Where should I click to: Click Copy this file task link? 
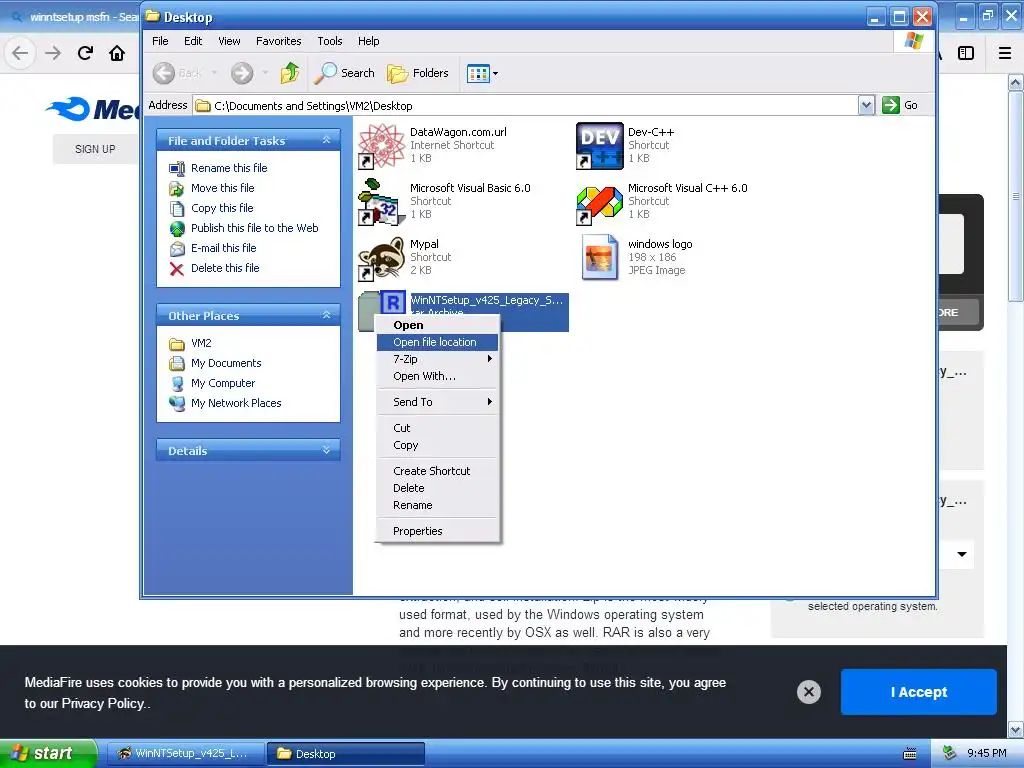point(222,208)
